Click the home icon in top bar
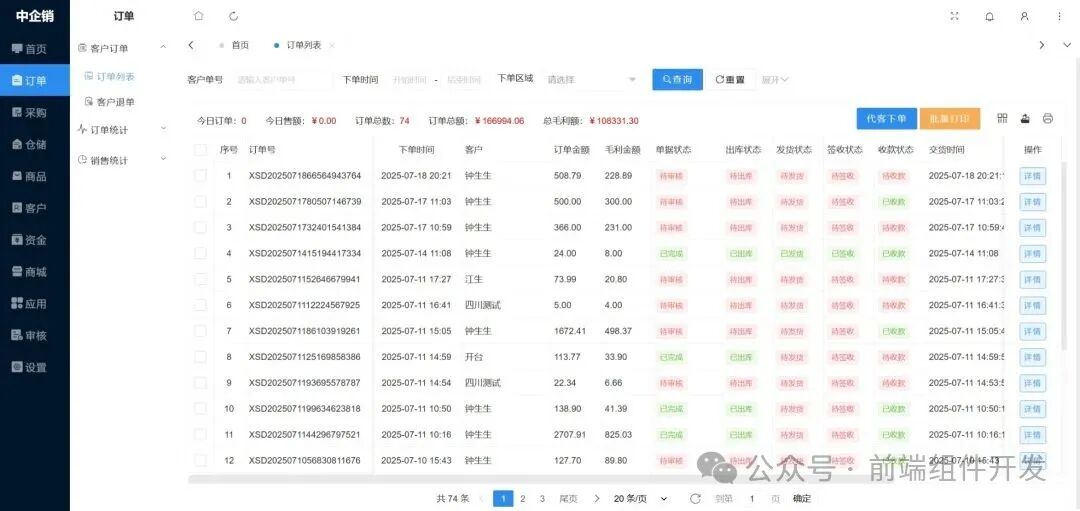 tap(198, 16)
